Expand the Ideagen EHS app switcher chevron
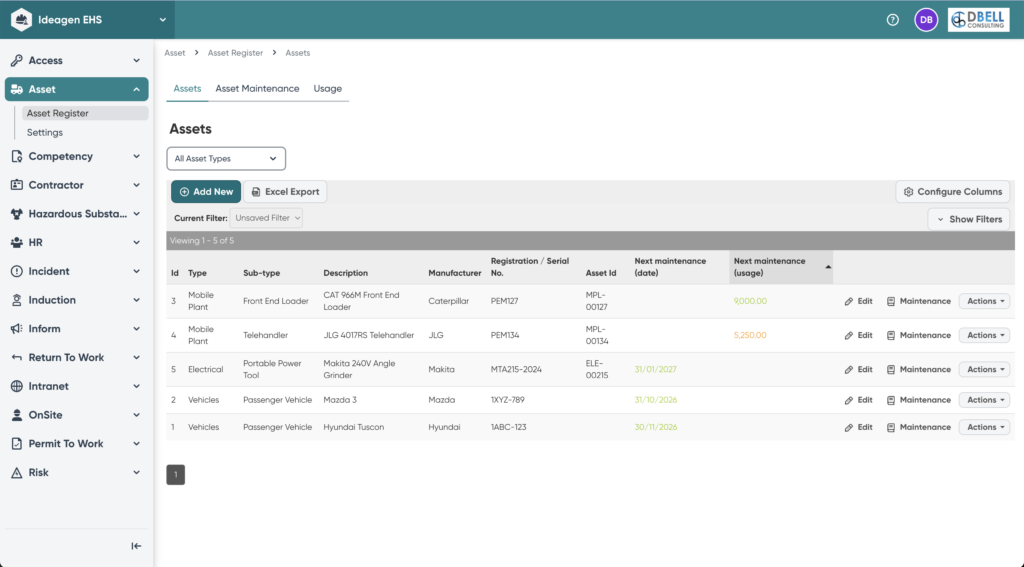This screenshot has width=1024, height=567. (163, 20)
